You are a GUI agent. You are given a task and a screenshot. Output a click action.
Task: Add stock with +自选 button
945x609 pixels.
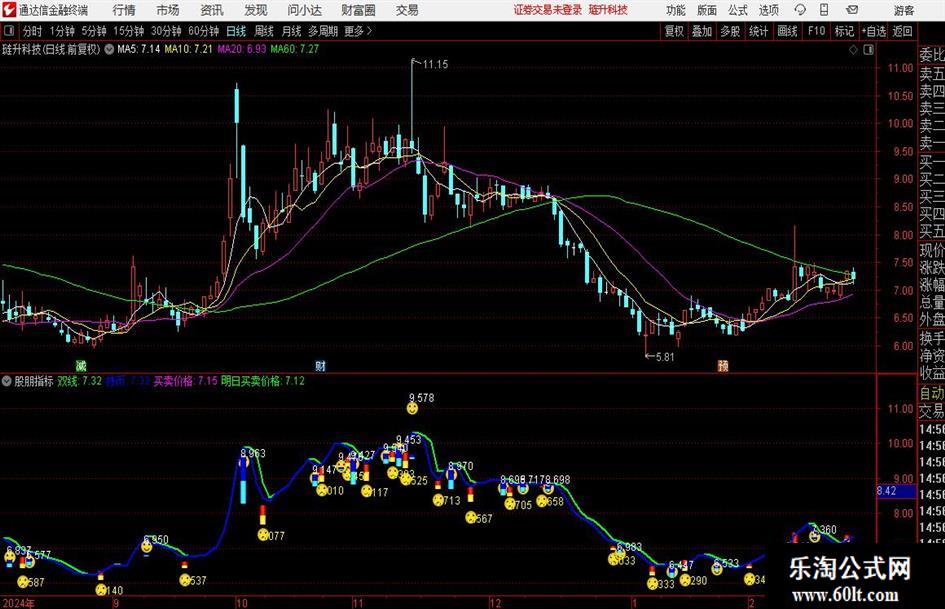click(874, 31)
